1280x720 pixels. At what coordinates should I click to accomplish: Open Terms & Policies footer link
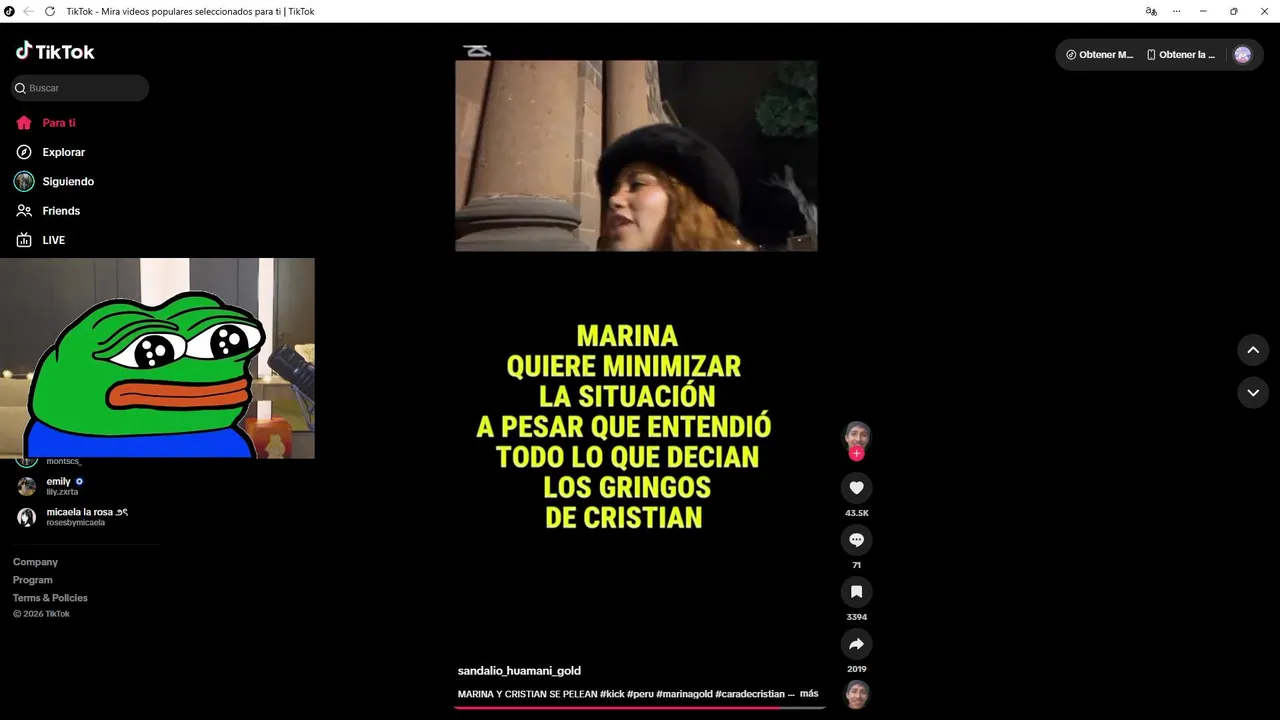point(50,598)
